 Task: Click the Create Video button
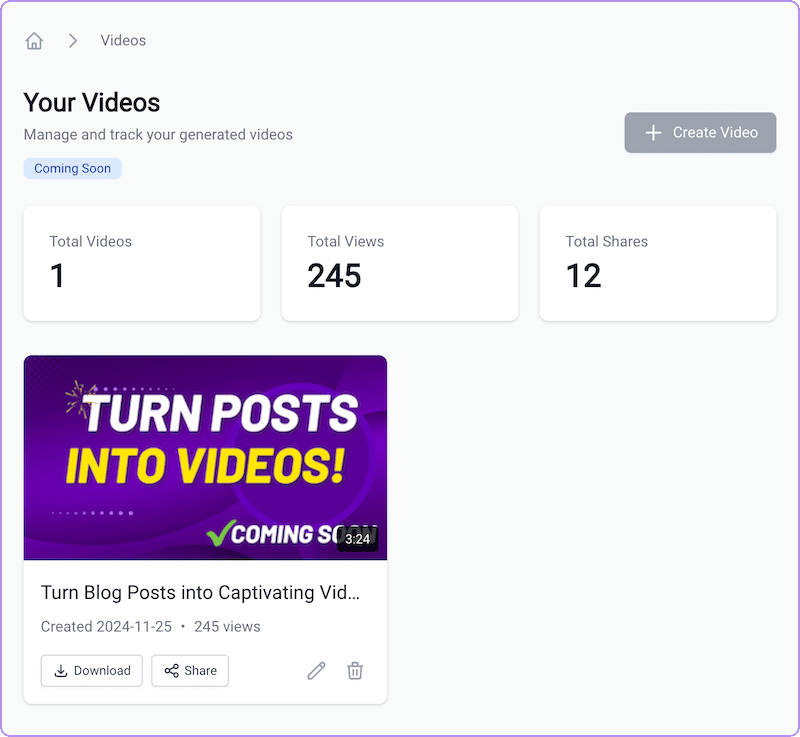pyautogui.click(x=700, y=133)
